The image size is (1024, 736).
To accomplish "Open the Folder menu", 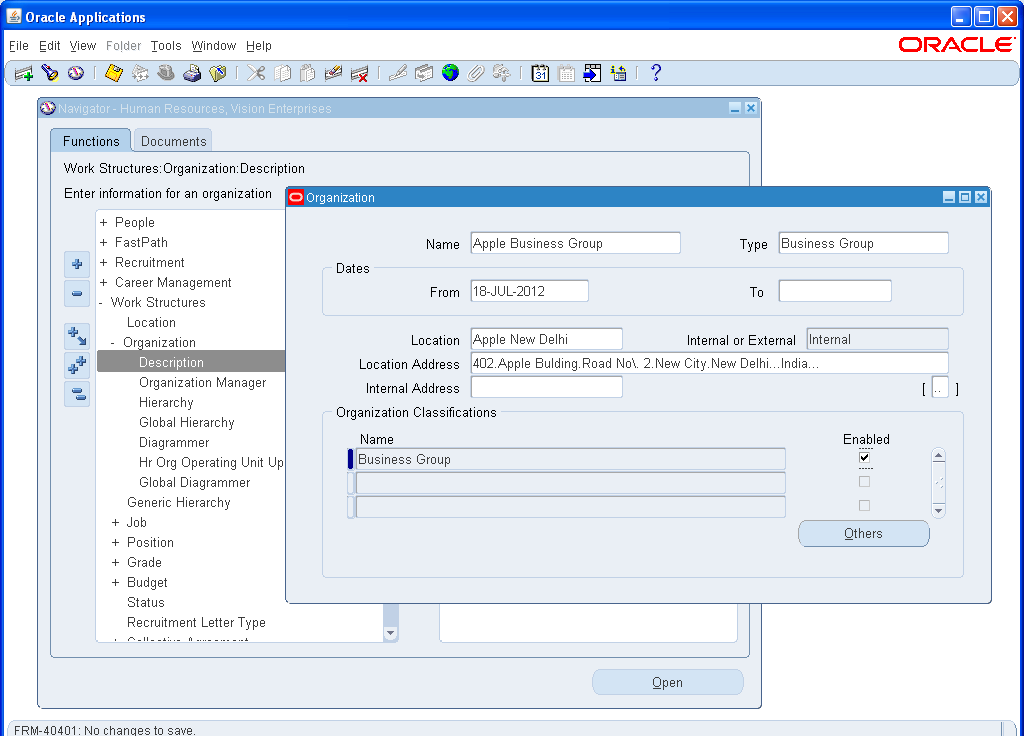I will tap(123, 46).
